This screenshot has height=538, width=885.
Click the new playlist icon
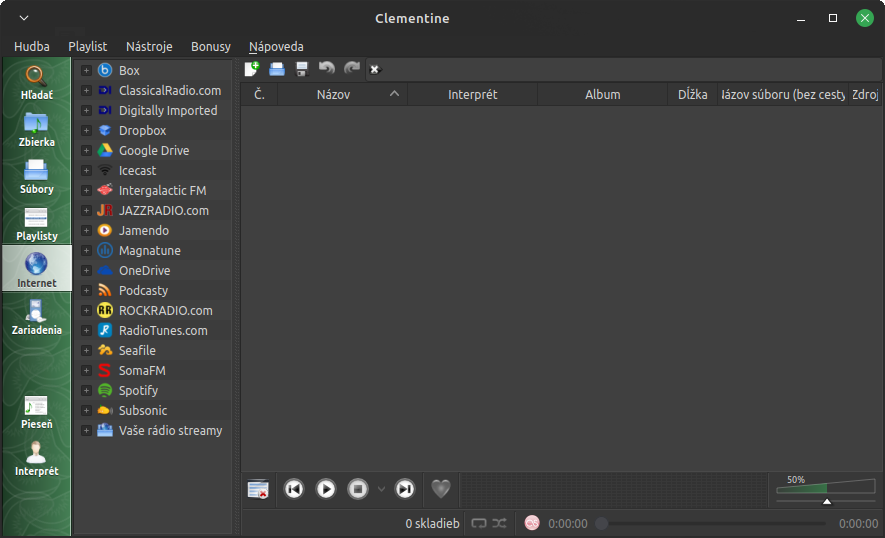coord(252,69)
